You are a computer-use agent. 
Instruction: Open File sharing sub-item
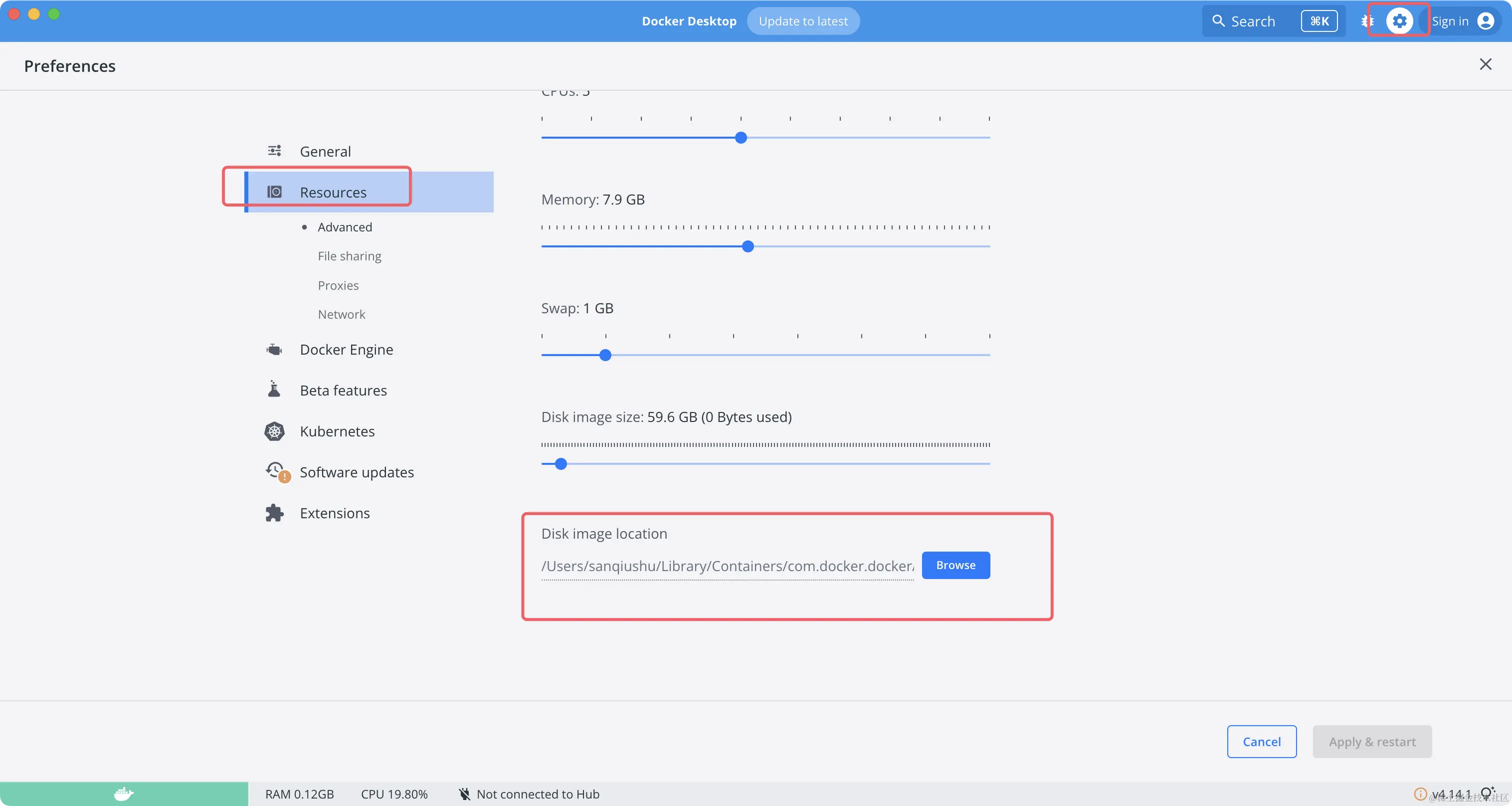[x=349, y=256]
